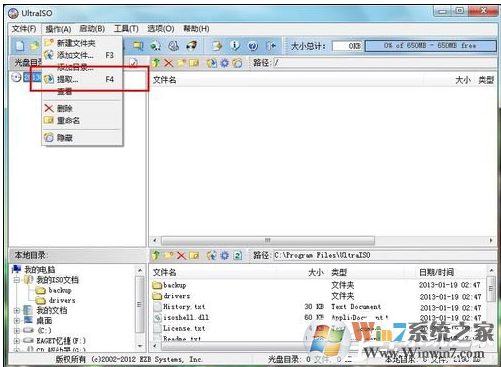
Task: Click the 650MB capacity bar
Action: point(430,46)
